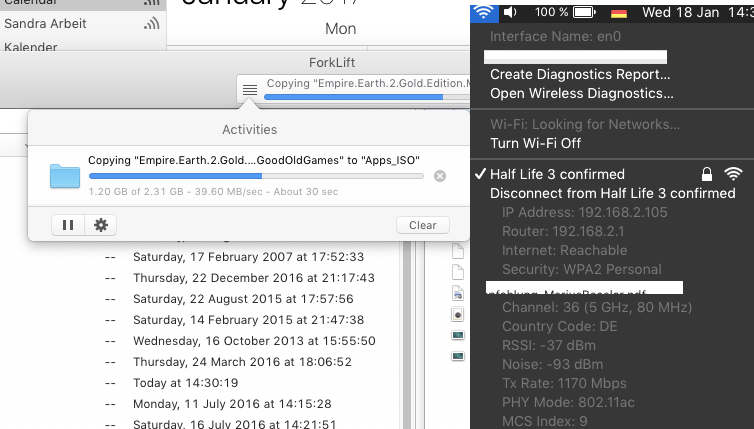Click the menu bar date and time
Viewport: 754px width, 429px height.
point(697,13)
